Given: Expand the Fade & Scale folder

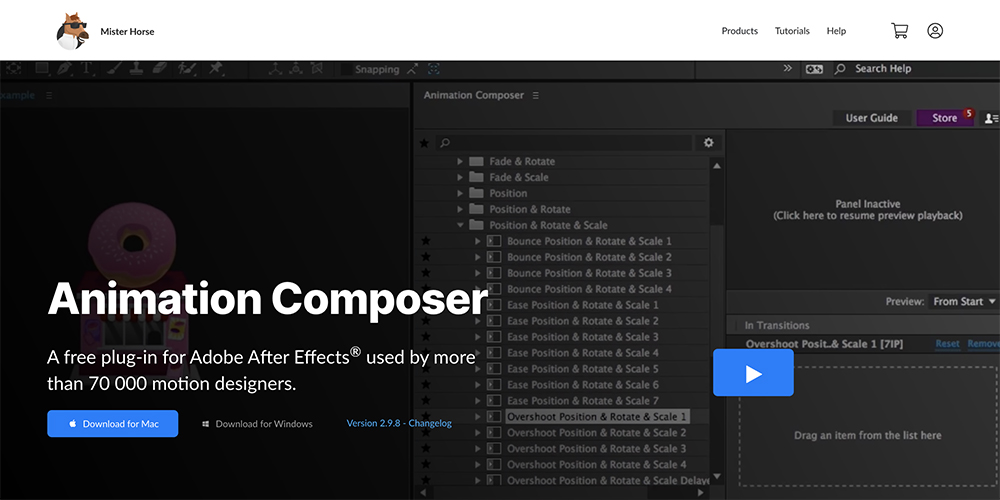Looking at the screenshot, I should 460,177.
